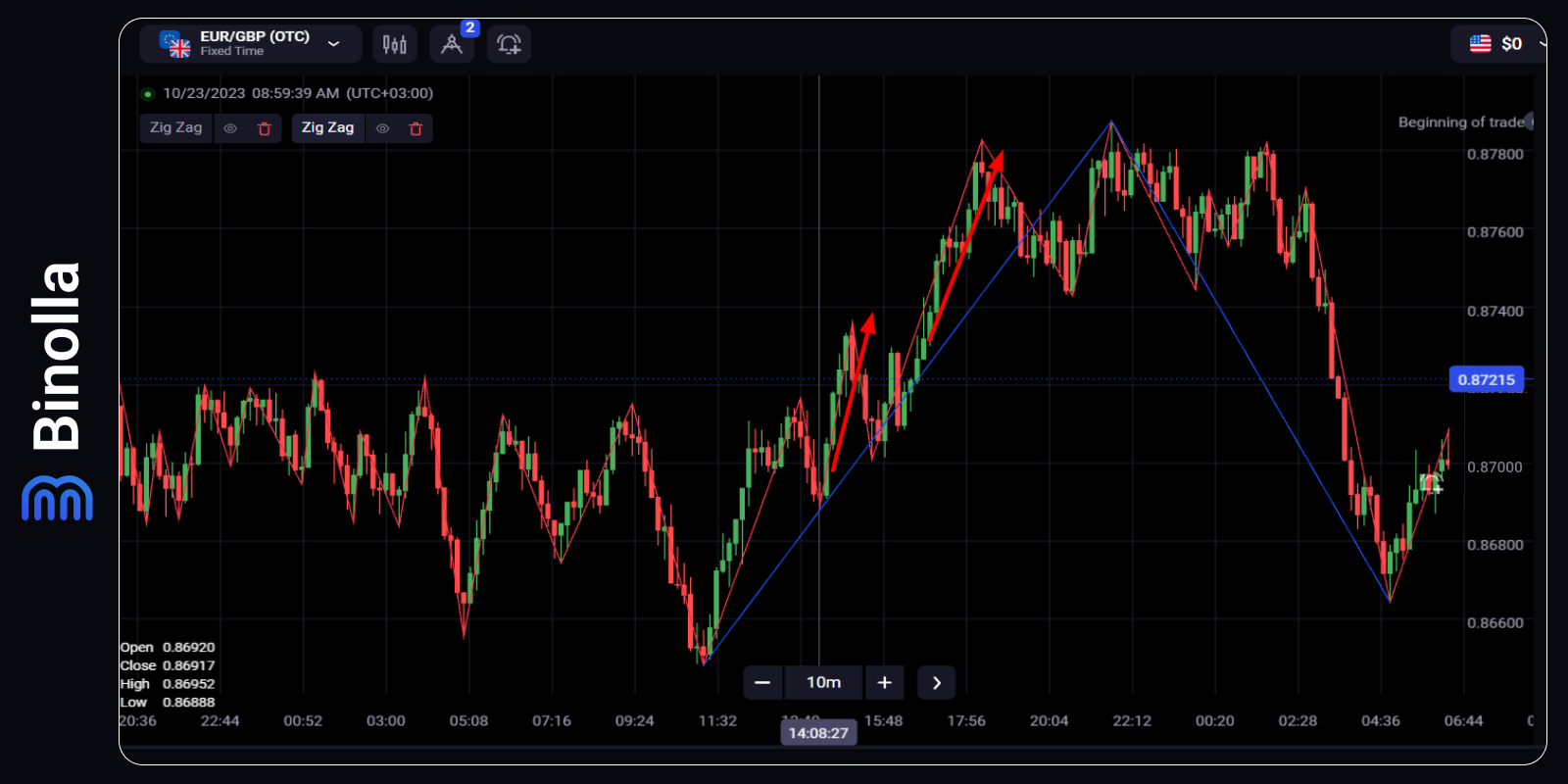Open the 10m timeframe selector
The height and width of the screenshot is (784, 1568).
pyautogui.click(x=823, y=682)
